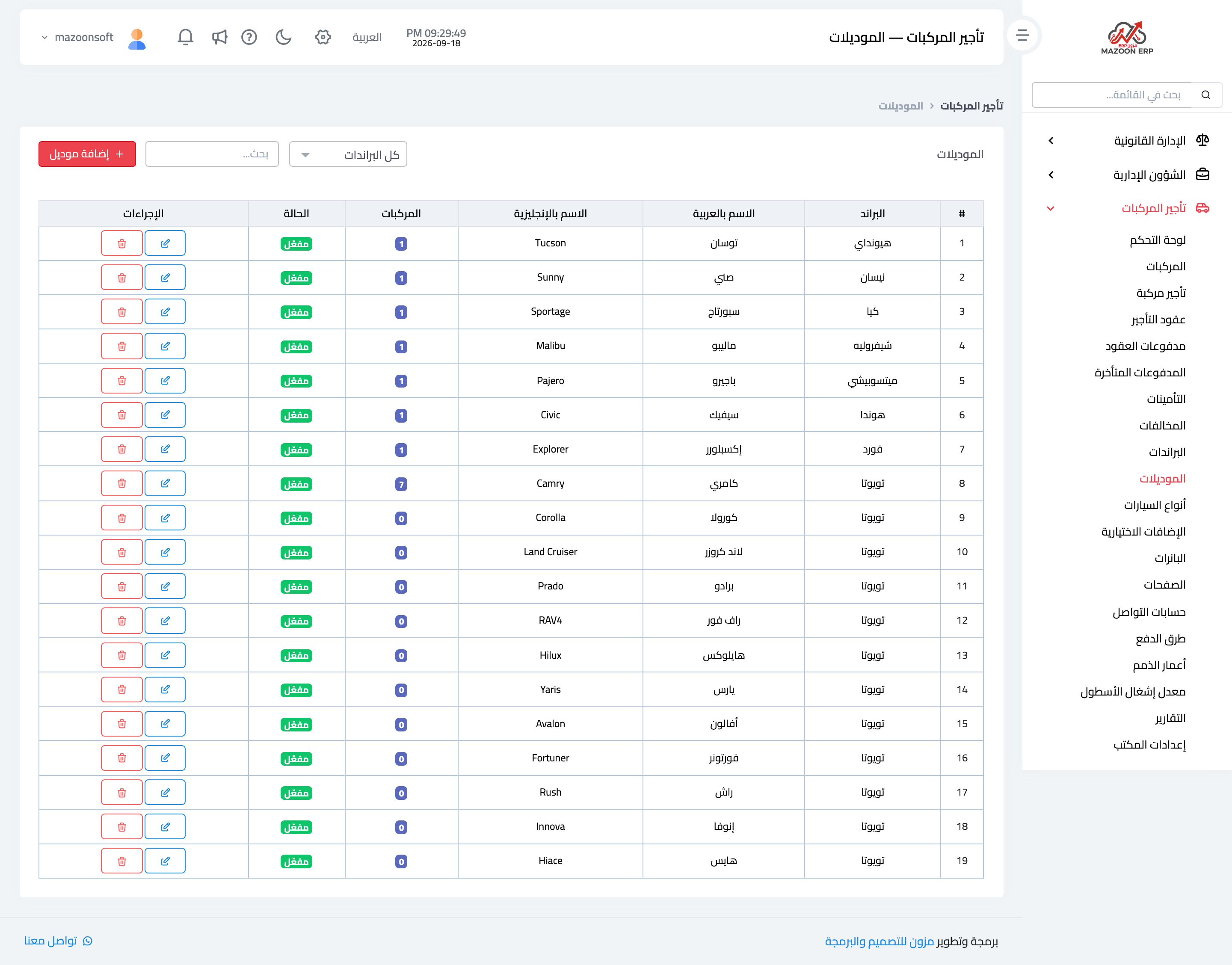Click the models table search field

pos(212,154)
